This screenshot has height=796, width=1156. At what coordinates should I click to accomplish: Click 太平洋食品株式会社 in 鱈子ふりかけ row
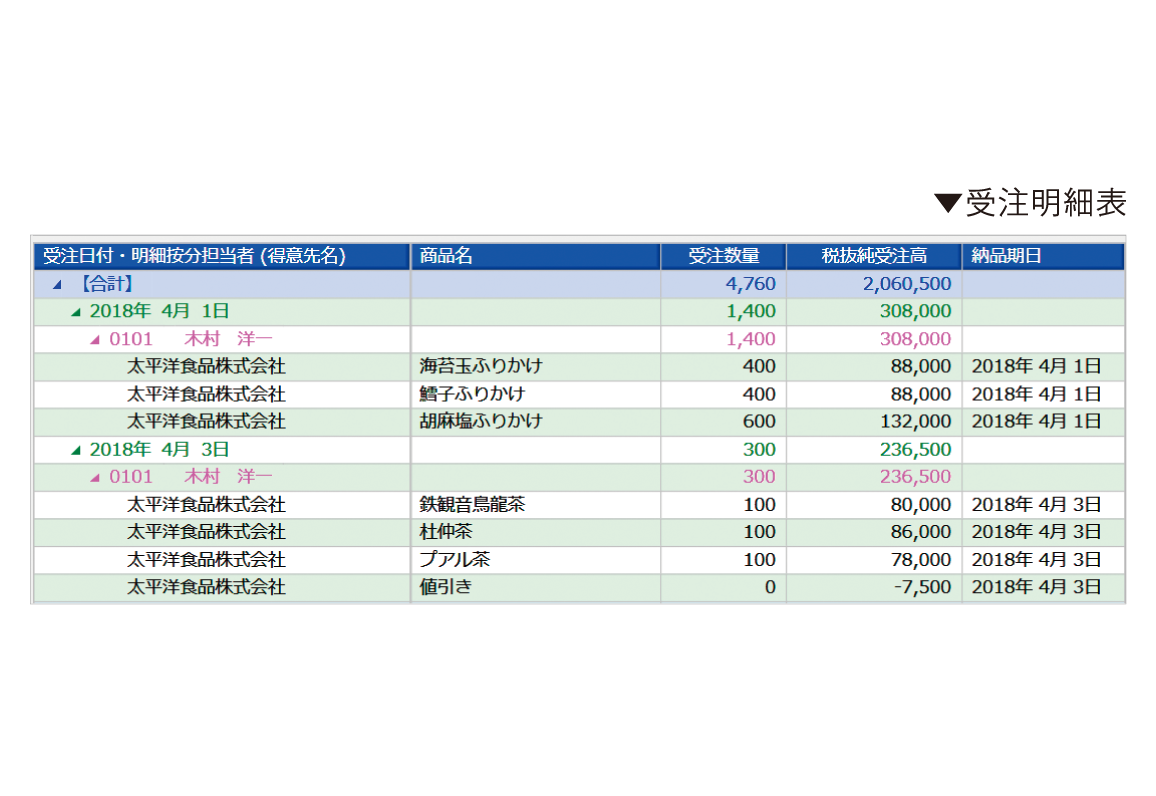click(x=206, y=394)
